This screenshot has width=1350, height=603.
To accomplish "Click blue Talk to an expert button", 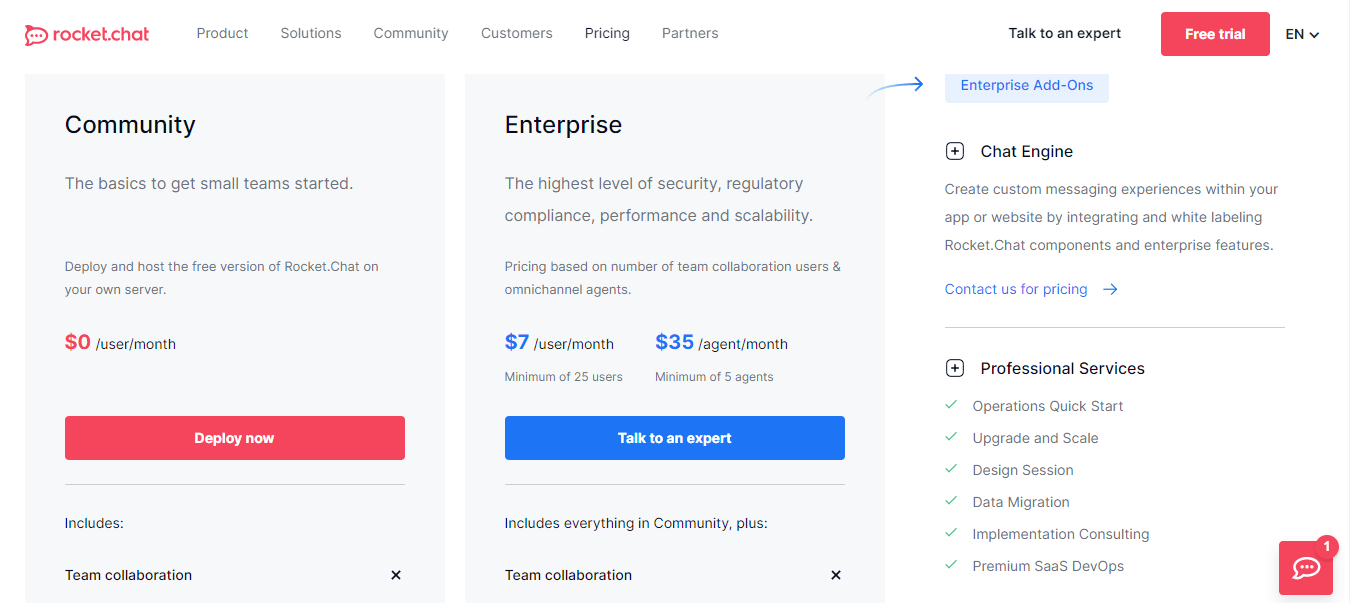I will [x=675, y=438].
